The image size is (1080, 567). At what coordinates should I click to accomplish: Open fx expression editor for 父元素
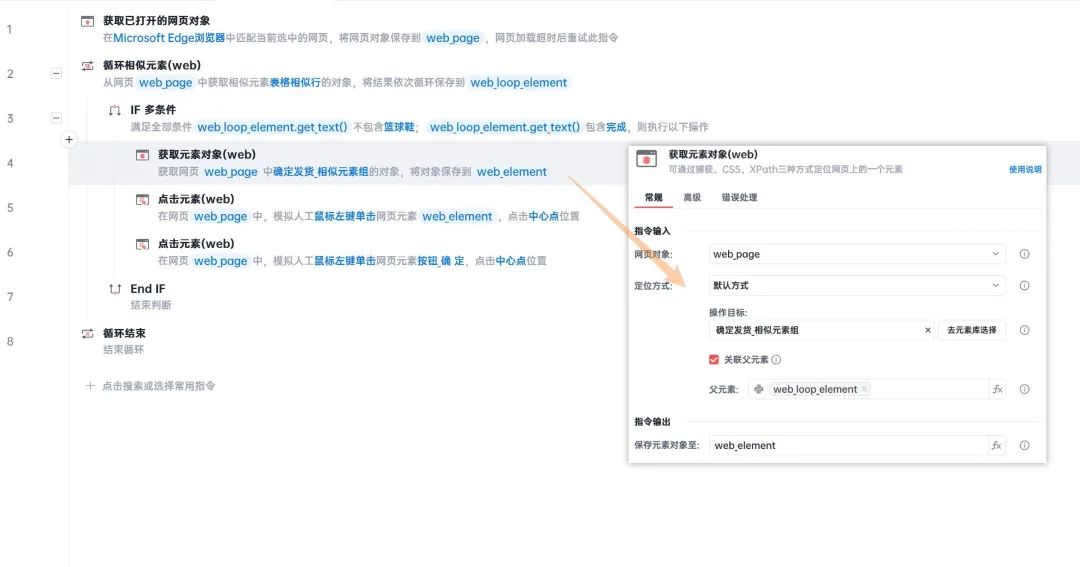[997, 389]
